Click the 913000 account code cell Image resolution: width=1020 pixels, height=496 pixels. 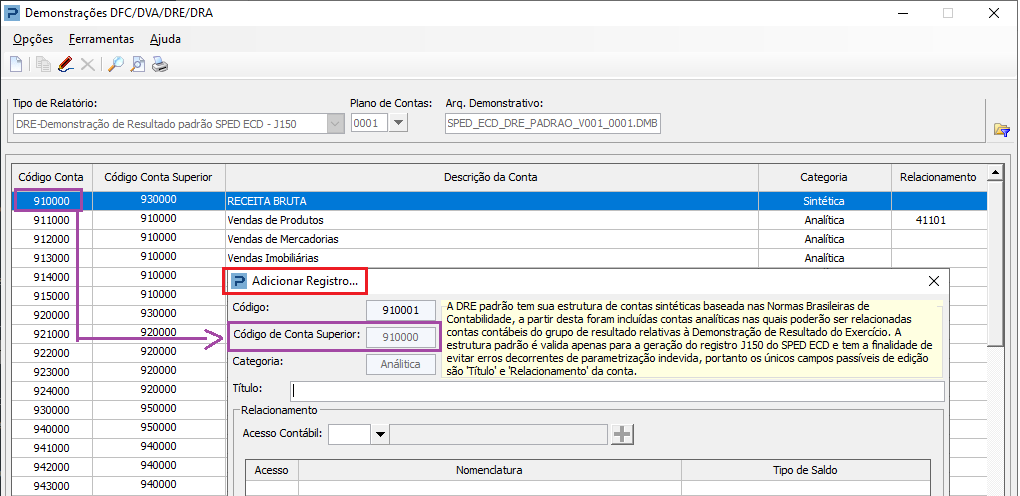51,258
